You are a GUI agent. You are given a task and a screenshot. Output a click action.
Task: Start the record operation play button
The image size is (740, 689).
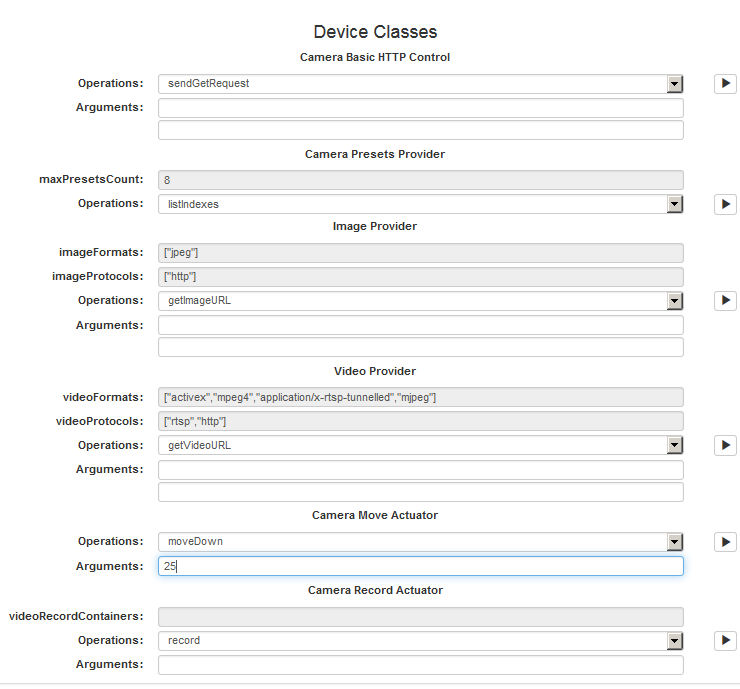click(x=725, y=641)
